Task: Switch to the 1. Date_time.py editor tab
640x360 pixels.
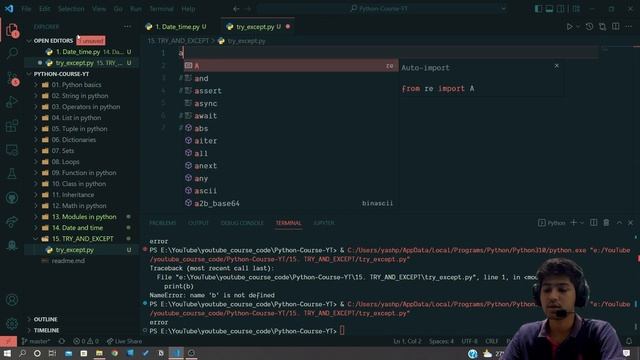Action: point(177,27)
